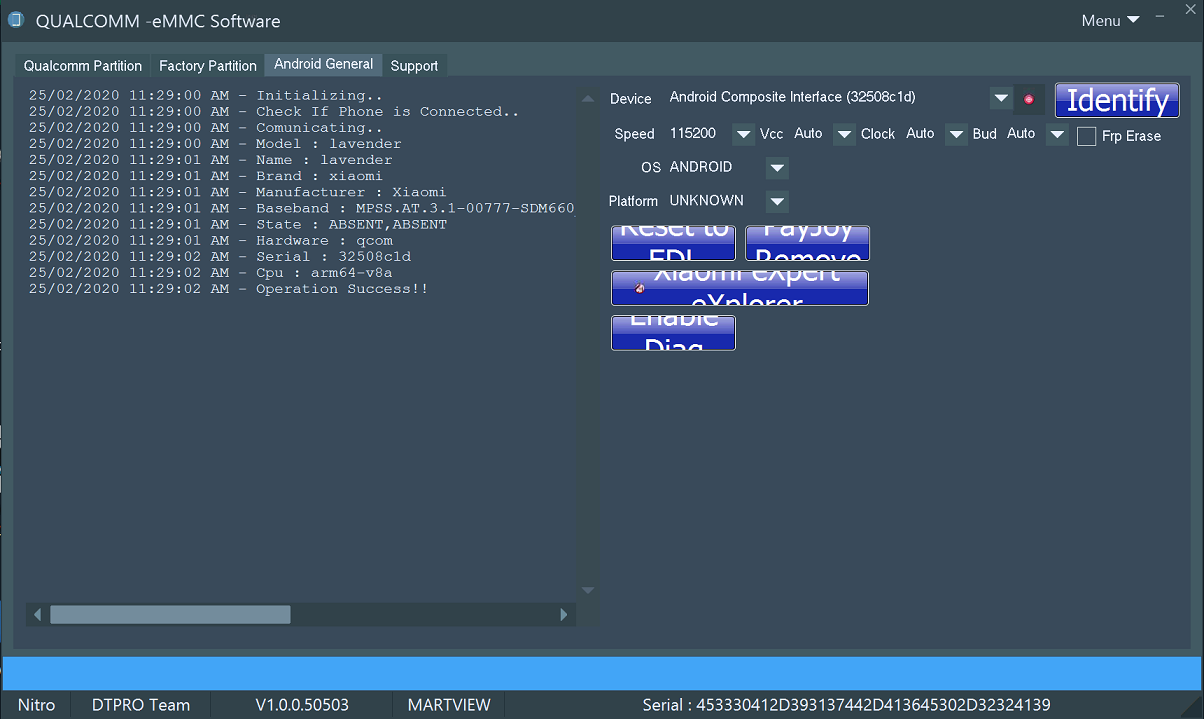This screenshot has height=719, width=1204.
Task: Click the log's scroll up arrow
Action: (588, 98)
